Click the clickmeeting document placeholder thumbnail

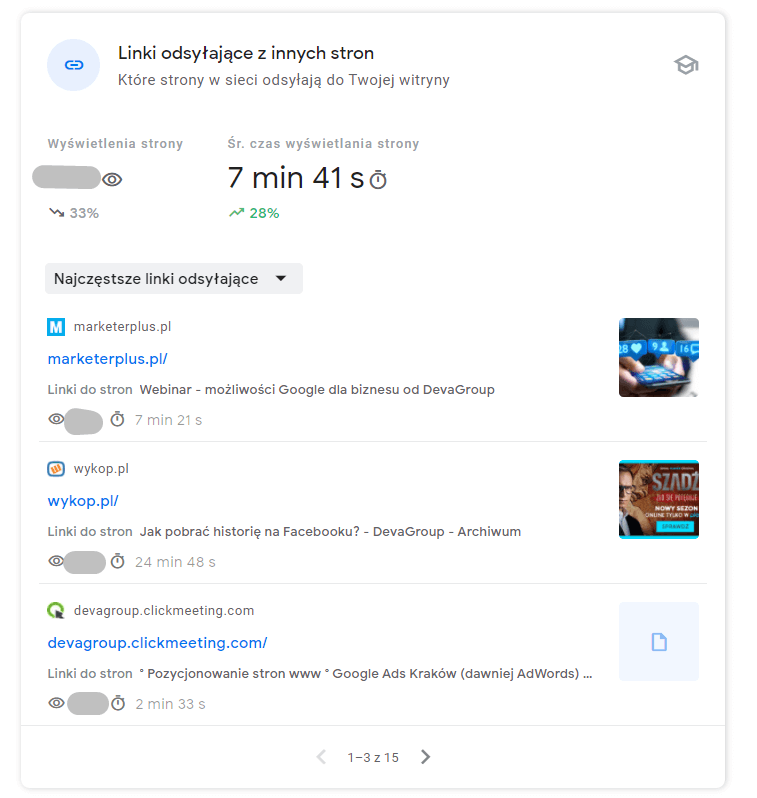point(659,641)
